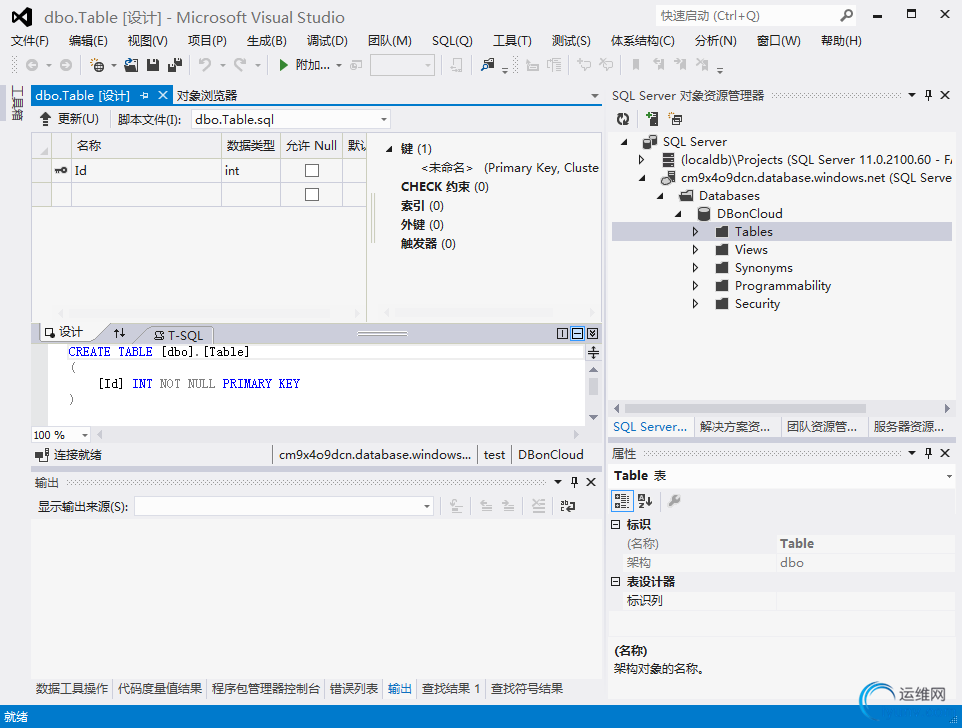
Task: Click the toggle word wrap icon in Output panel
Action: (x=568, y=506)
